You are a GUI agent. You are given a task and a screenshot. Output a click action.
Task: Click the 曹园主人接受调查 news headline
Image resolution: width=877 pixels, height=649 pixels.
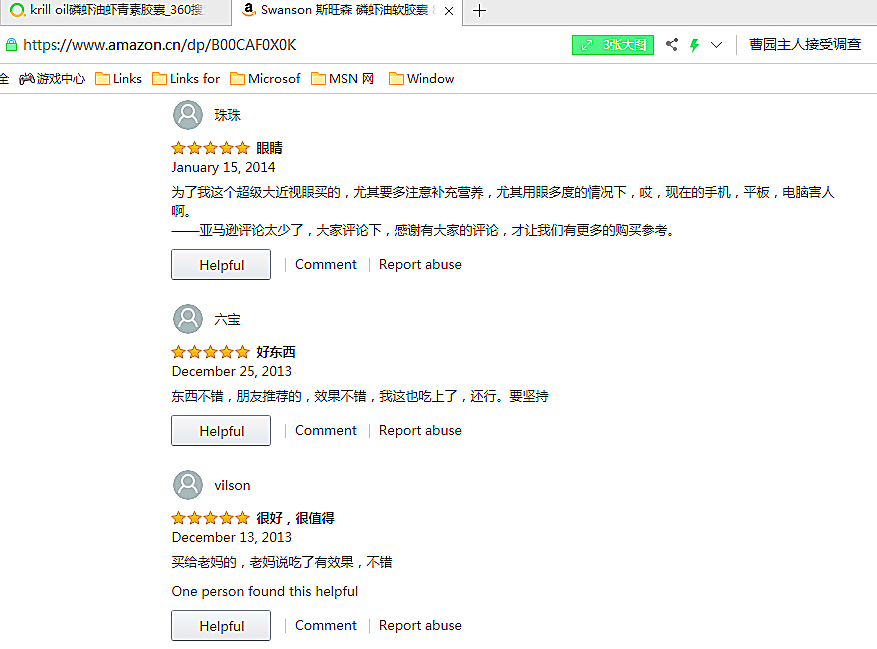(805, 45)
